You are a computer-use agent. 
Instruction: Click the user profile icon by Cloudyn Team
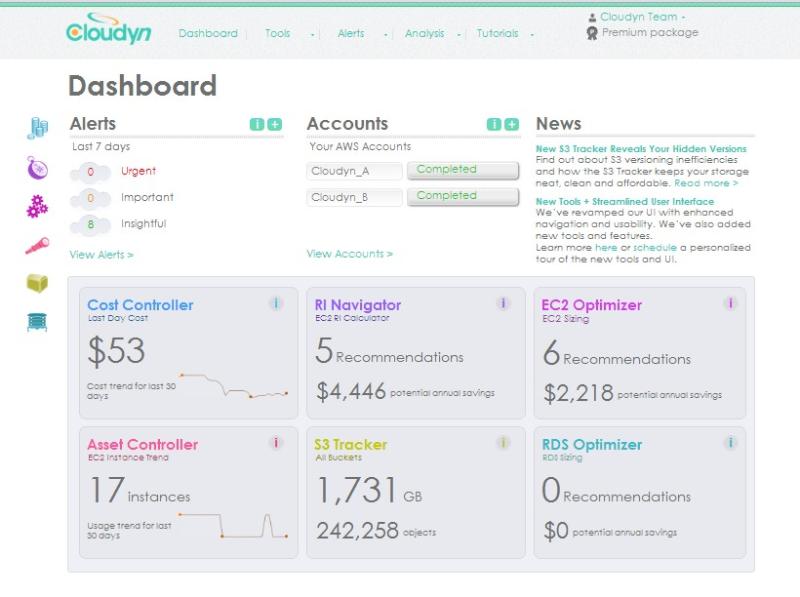(592, 17)
